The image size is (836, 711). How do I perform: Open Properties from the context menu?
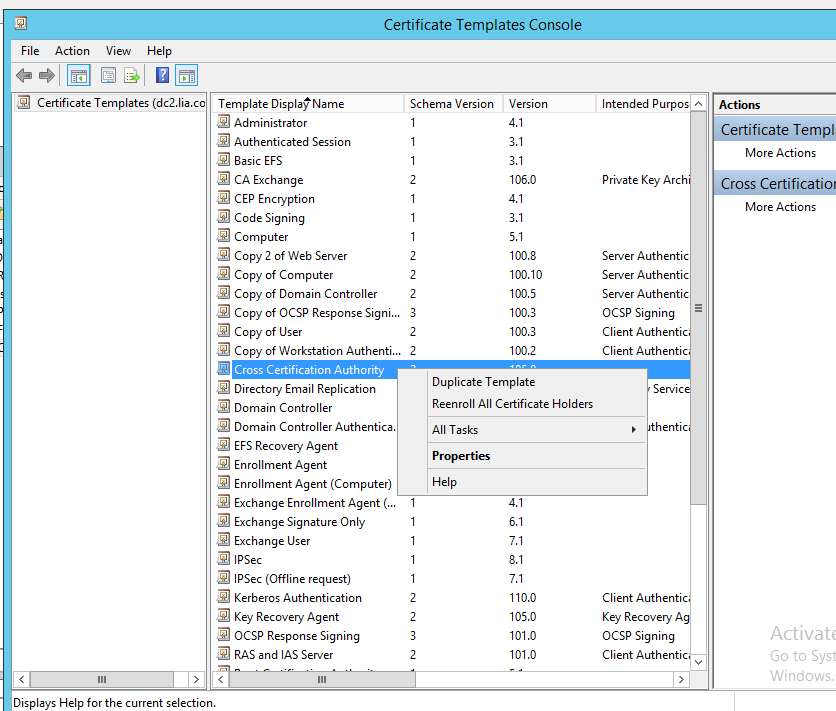click(461, 456)
